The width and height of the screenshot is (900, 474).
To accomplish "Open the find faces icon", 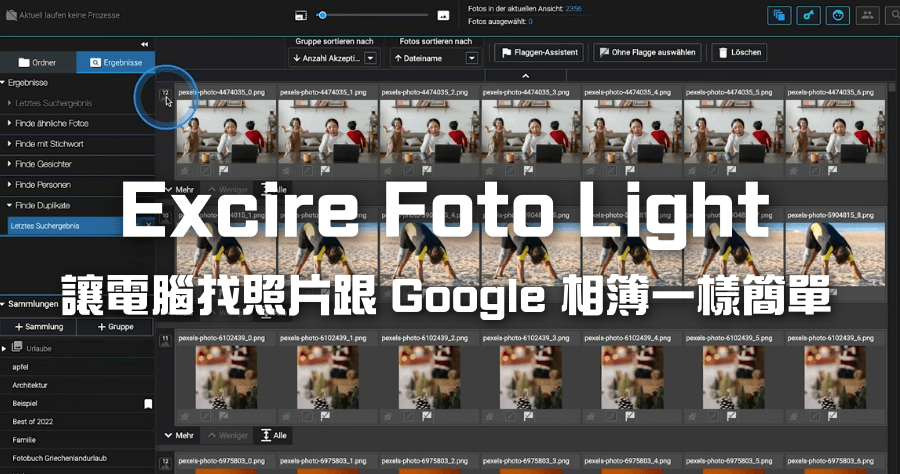I will 837,15.
